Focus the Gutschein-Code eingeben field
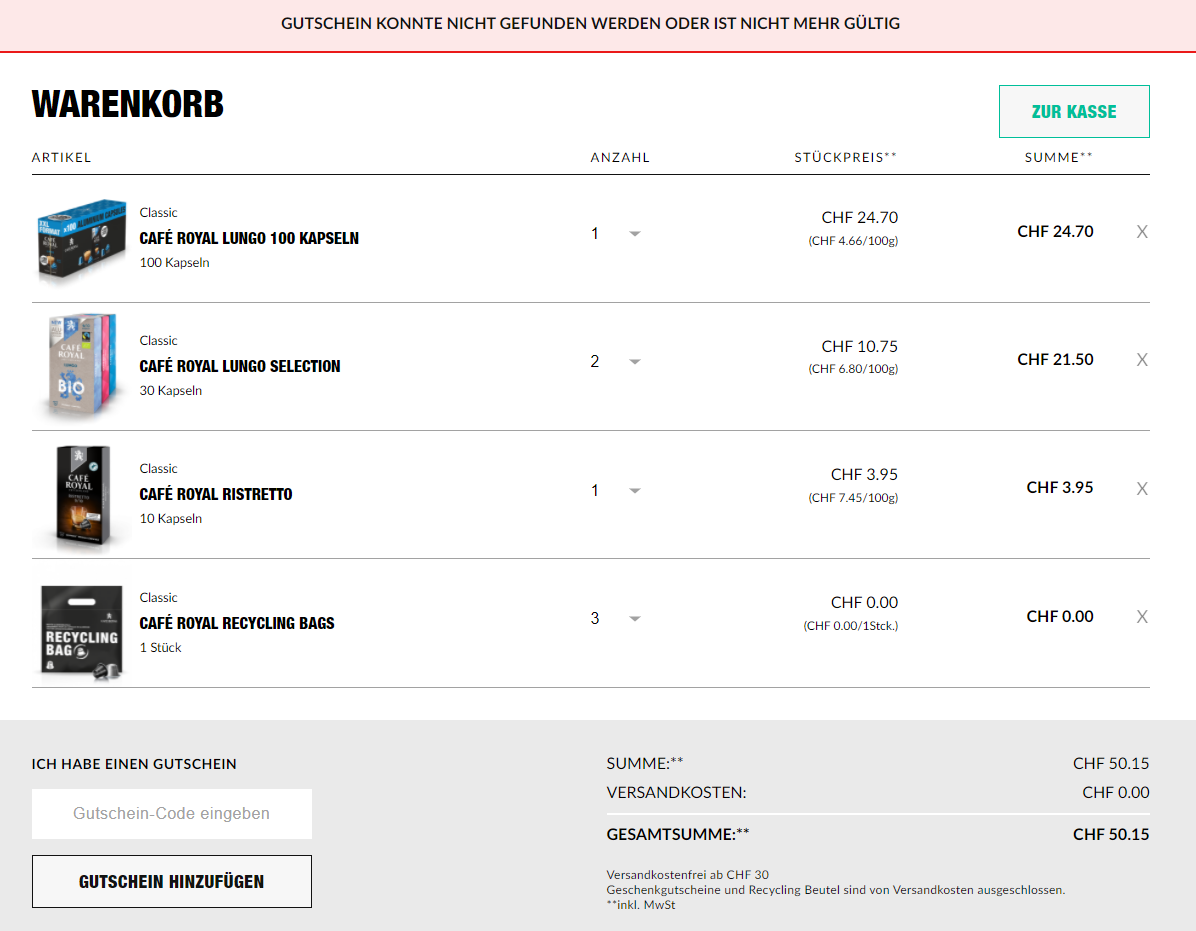This screenshot has height=931, width=1196. coord(172,814)
